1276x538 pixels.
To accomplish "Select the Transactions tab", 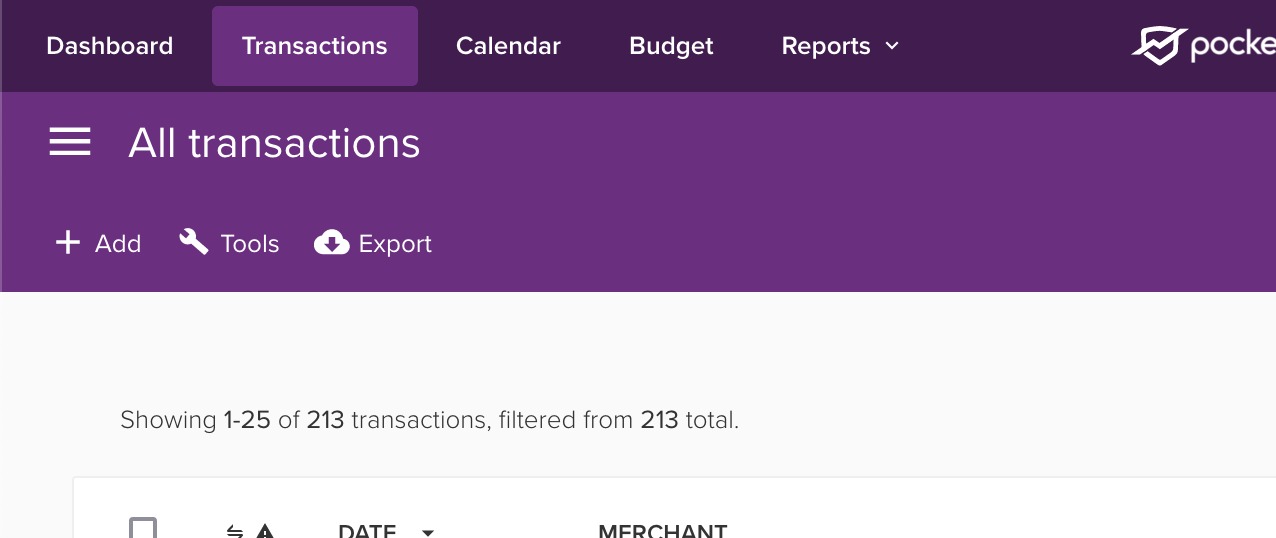I will [x=314, y=46].
